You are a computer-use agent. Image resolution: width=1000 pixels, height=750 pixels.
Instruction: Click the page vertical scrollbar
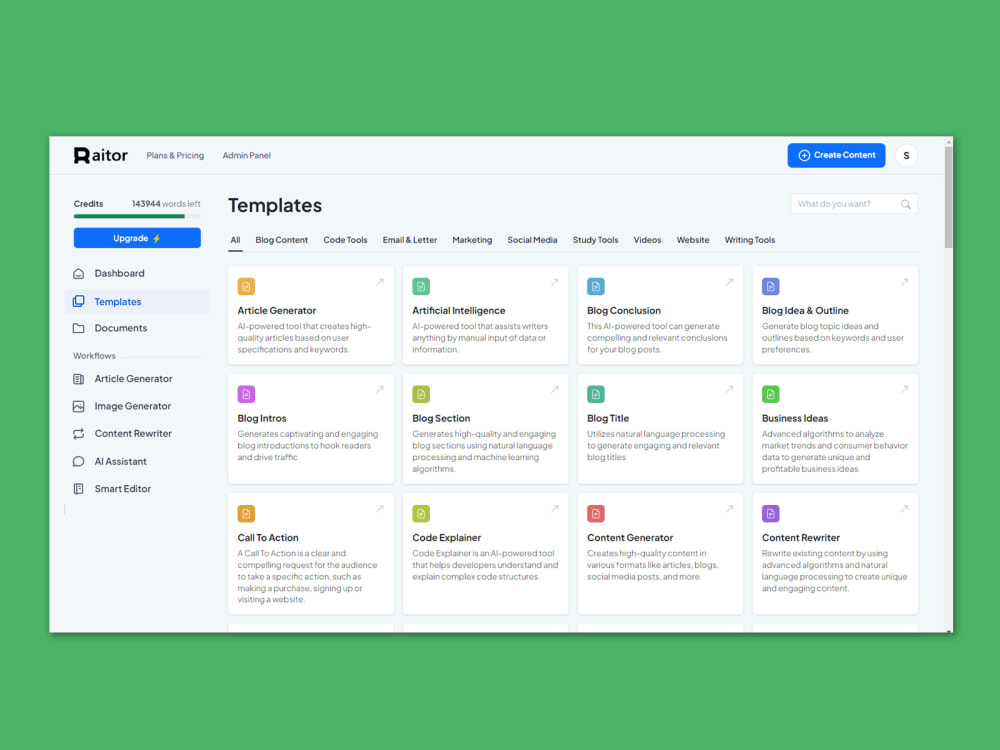click(948, 198)
